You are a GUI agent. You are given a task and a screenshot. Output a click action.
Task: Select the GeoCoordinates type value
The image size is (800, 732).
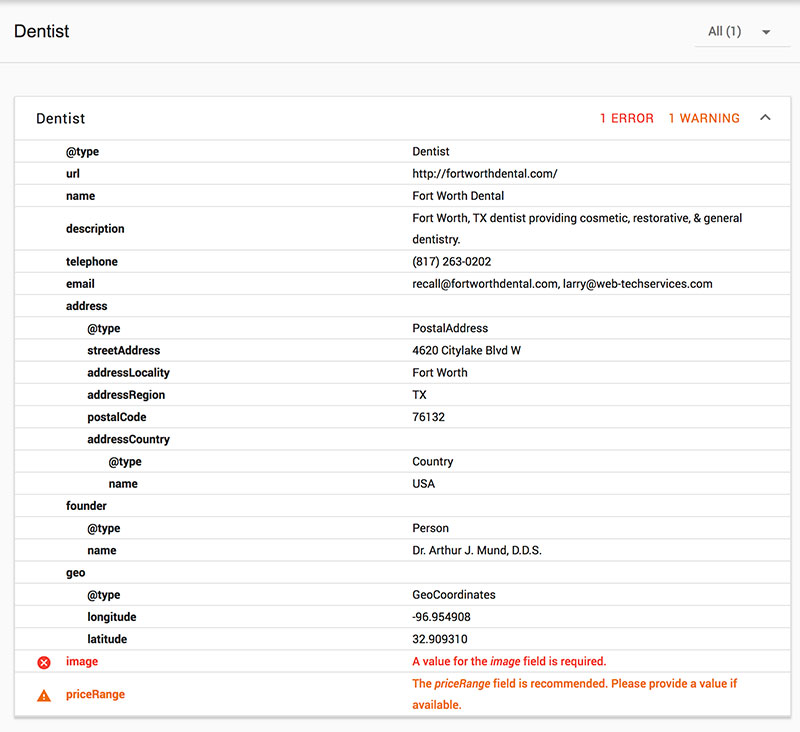454,595
